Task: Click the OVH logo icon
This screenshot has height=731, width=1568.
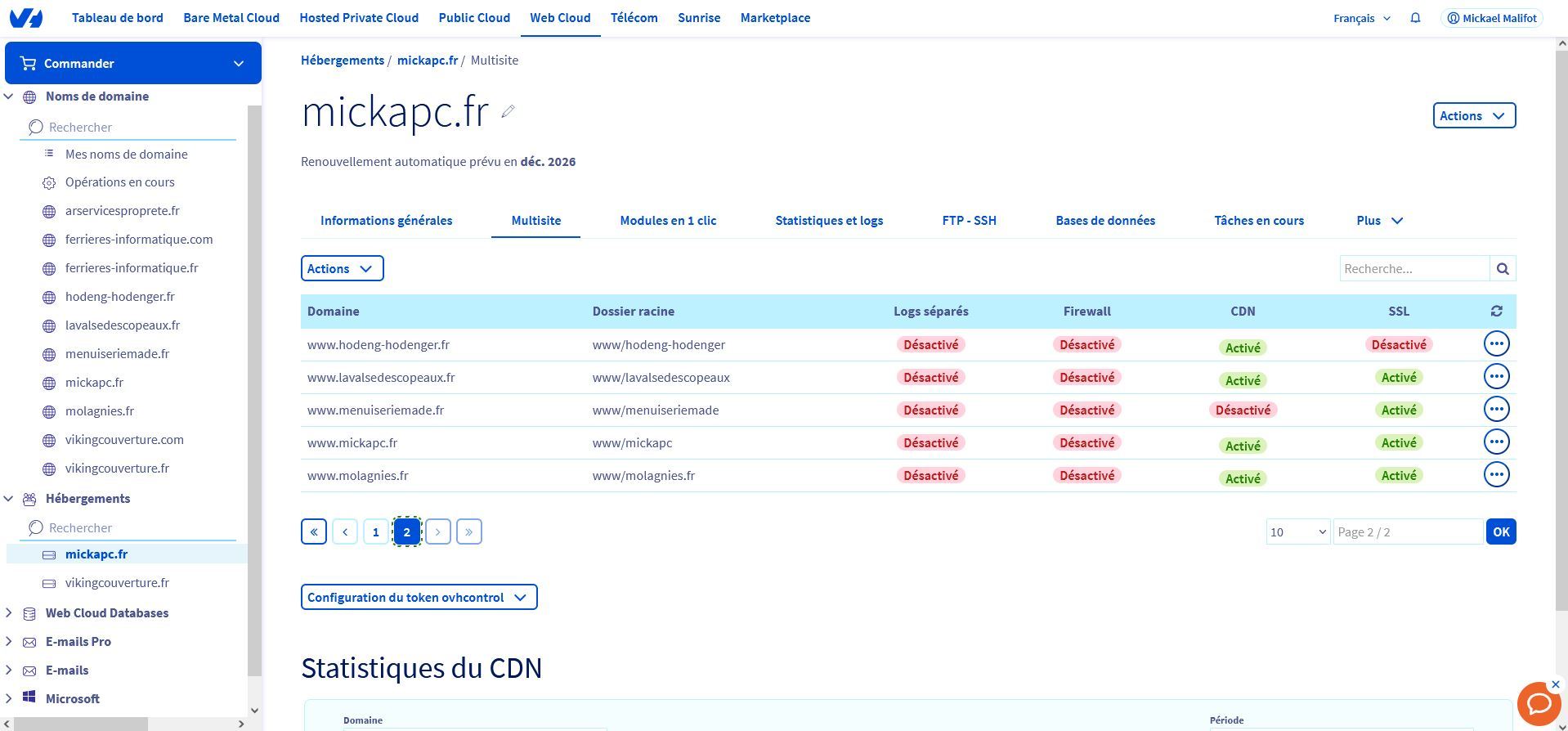Action: pyautogui.click(x=26, y=18)
